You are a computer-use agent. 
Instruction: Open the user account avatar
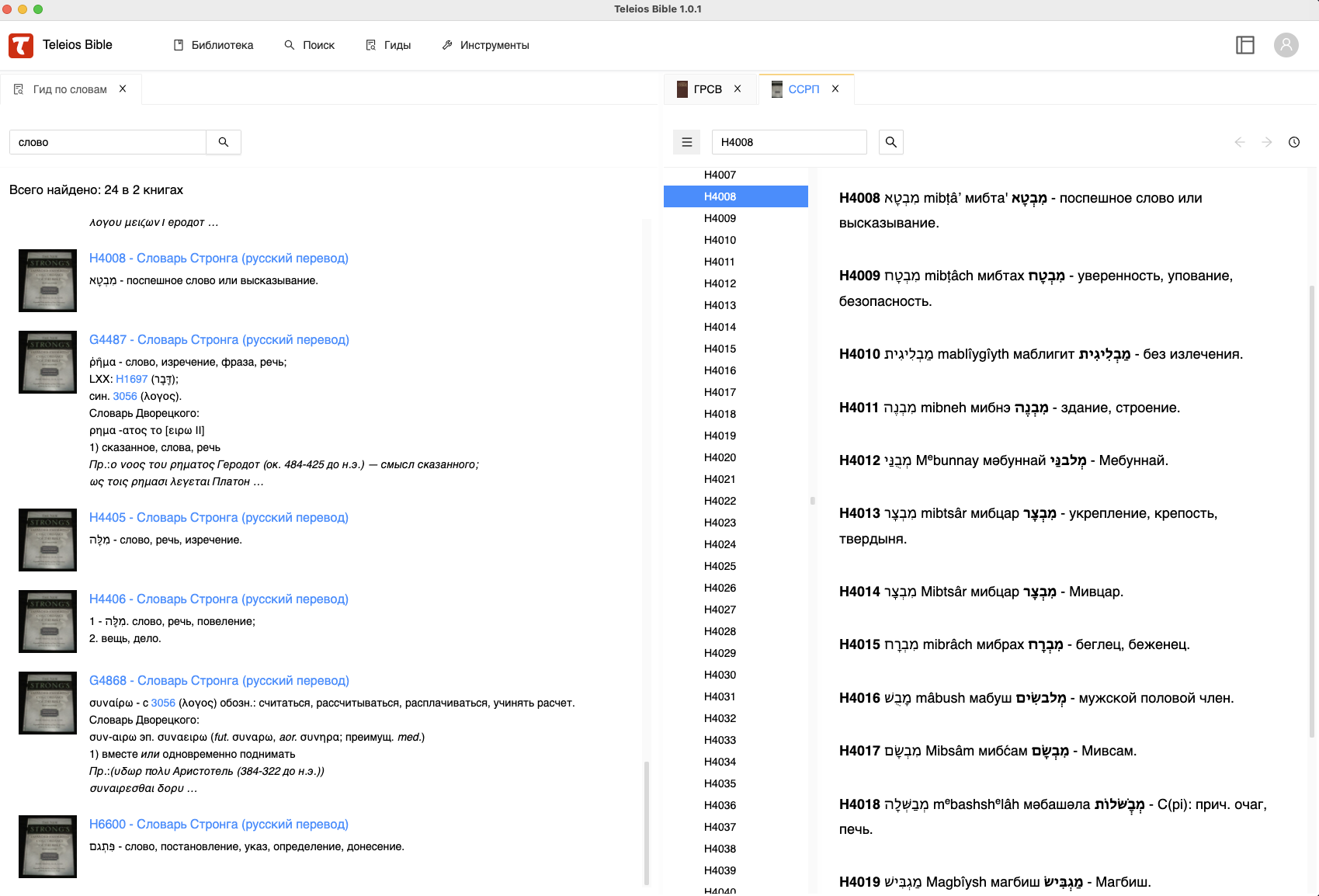point(1286,45)
